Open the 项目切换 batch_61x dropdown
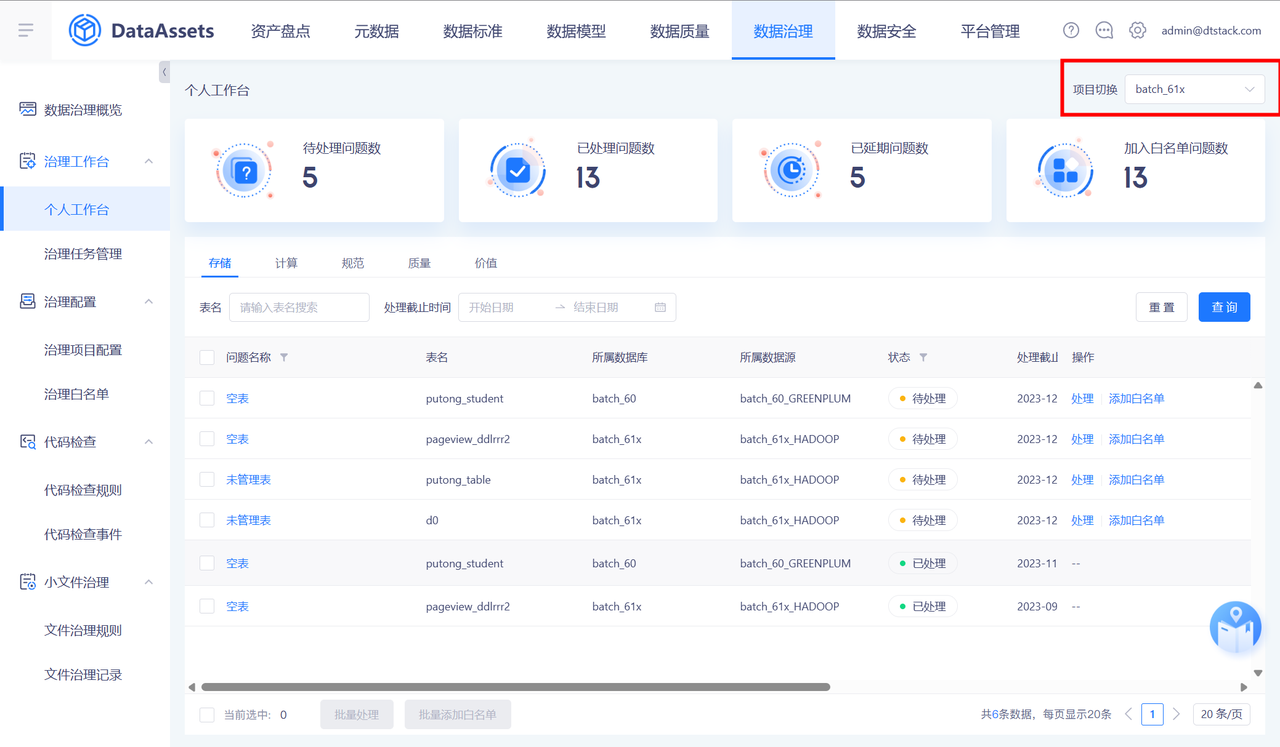1280x747 pixels. 1194,89
